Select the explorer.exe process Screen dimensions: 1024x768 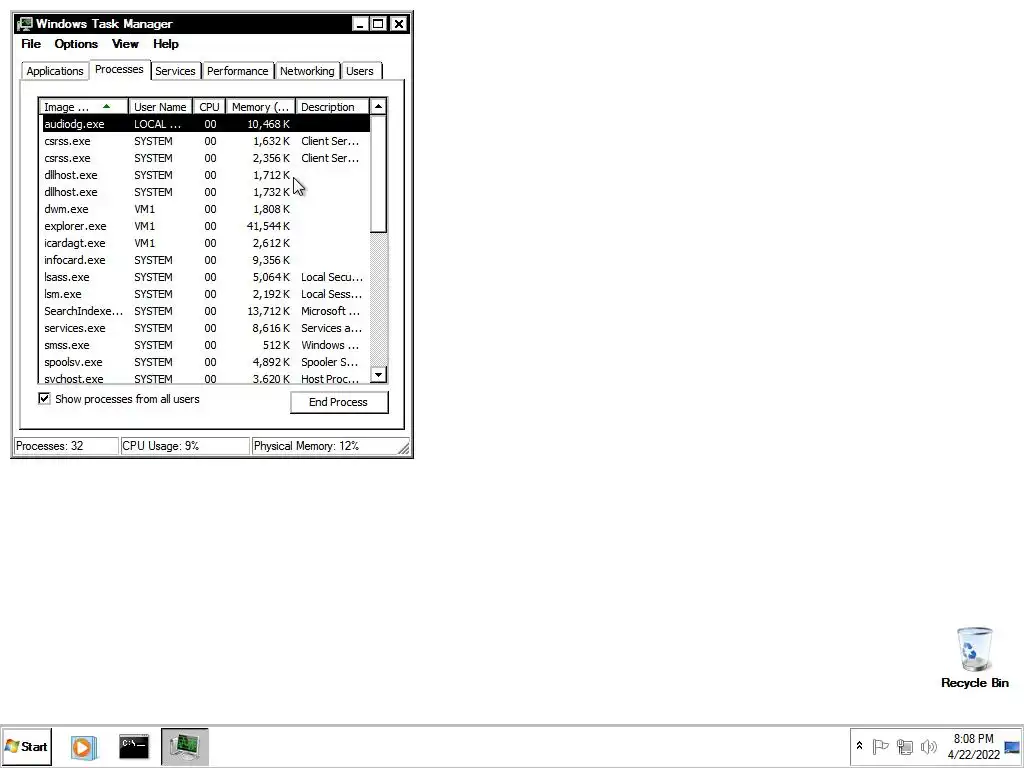pyautogui.click(x=206, y=226)
